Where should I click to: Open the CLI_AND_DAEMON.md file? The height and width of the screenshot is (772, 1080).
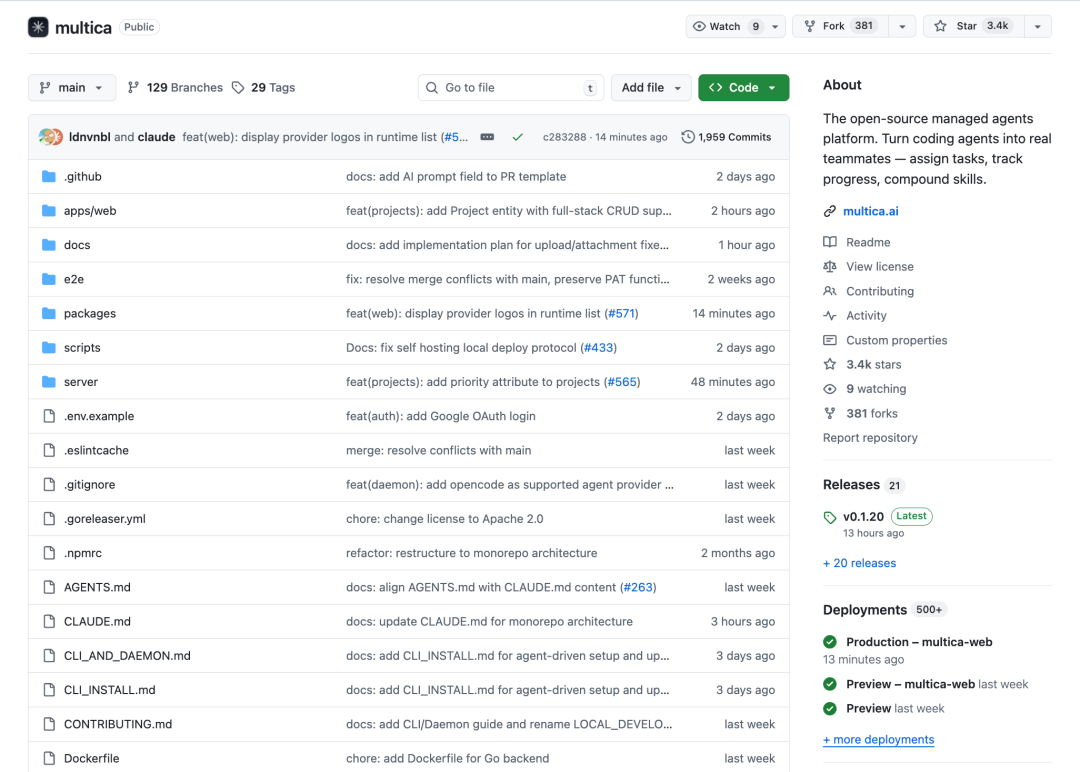click(127, 656)
